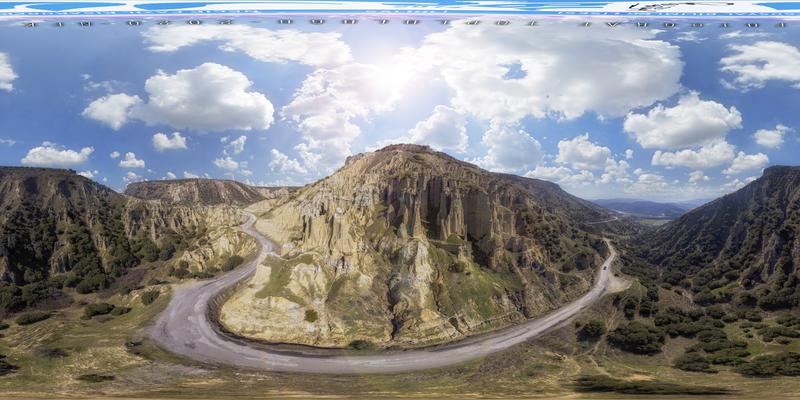
Task: Click the low cloud above left ridge
Action: [x=56, y=155]
